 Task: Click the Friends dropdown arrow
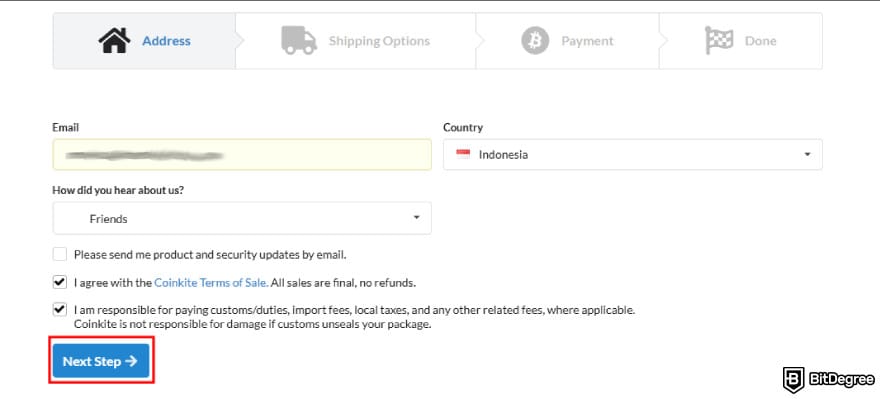pyautogui.click(x=416, y=217)
